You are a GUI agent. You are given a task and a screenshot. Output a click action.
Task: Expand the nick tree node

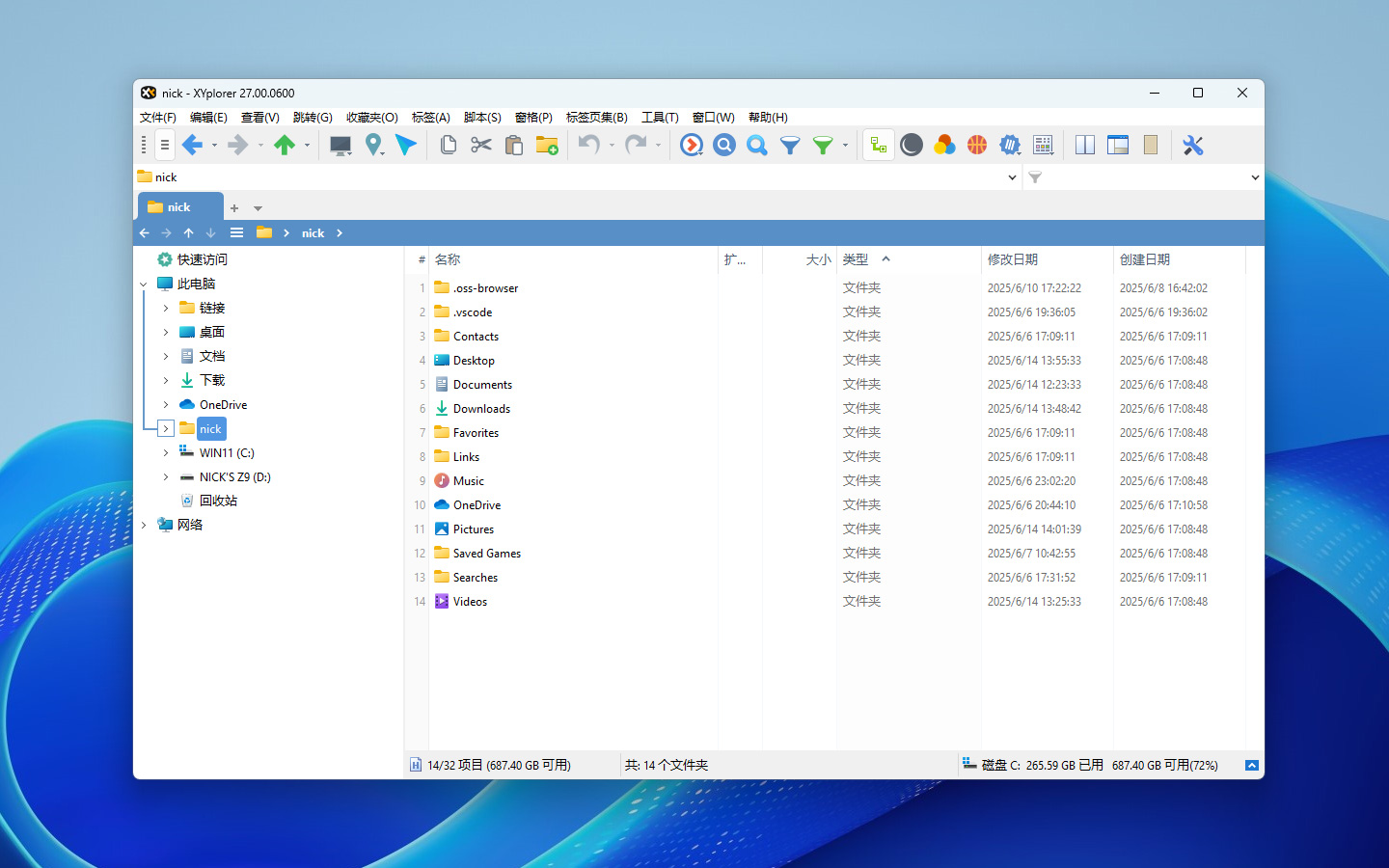coord(166,429)
